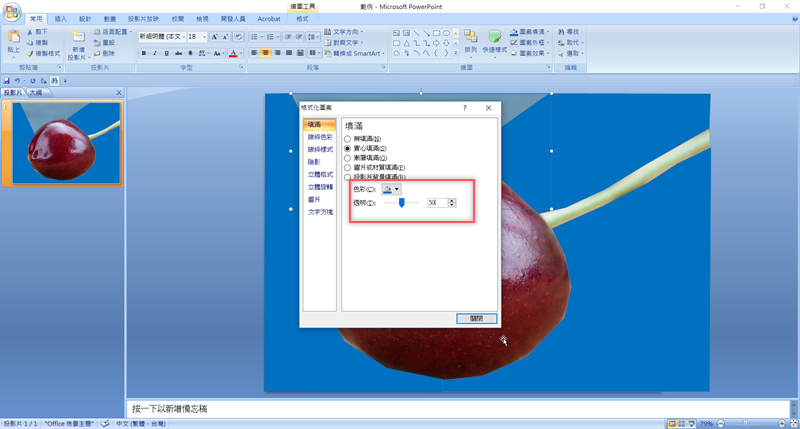Click the Transparency (透明) slider handle
This screenshot has width=800, height=429.
(x=402, y=203)
